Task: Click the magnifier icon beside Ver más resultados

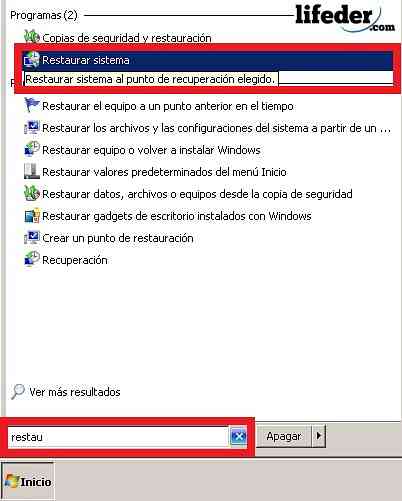Action: click(x=18, y=391)
